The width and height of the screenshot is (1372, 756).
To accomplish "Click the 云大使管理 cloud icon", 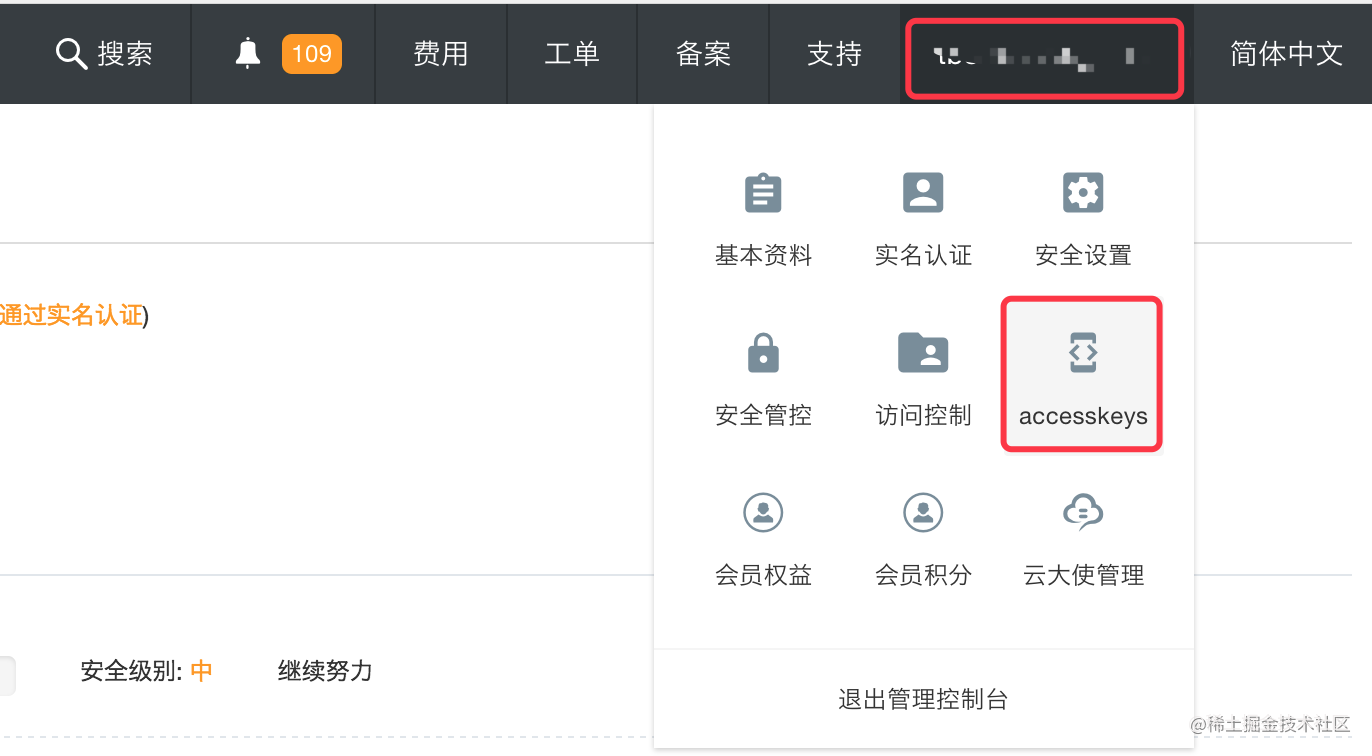I will [x=1083, y=512].
